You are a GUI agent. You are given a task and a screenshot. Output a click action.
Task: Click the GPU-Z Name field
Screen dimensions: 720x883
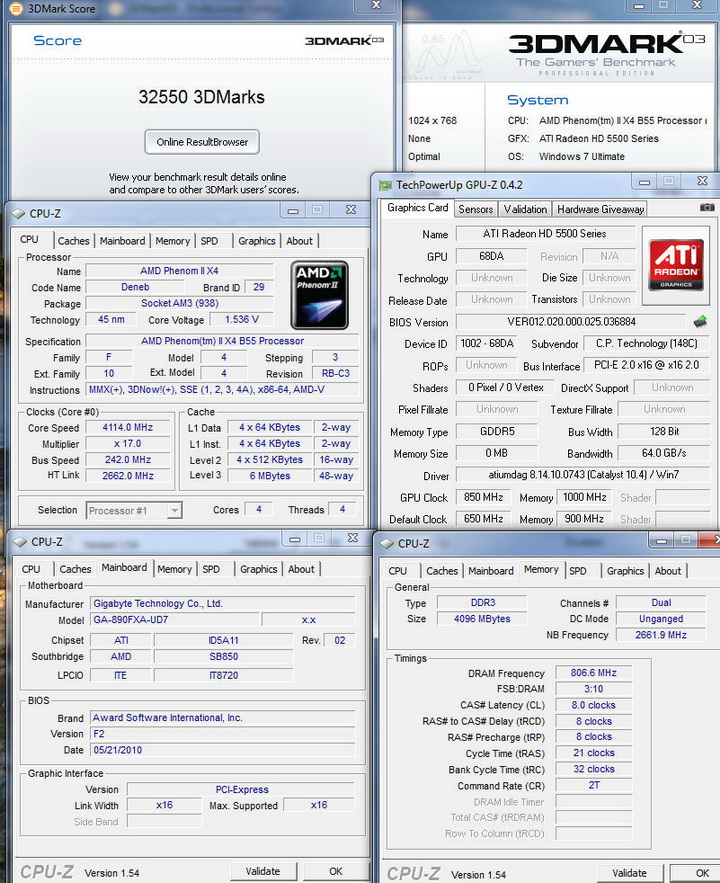(x=545, y=234)
